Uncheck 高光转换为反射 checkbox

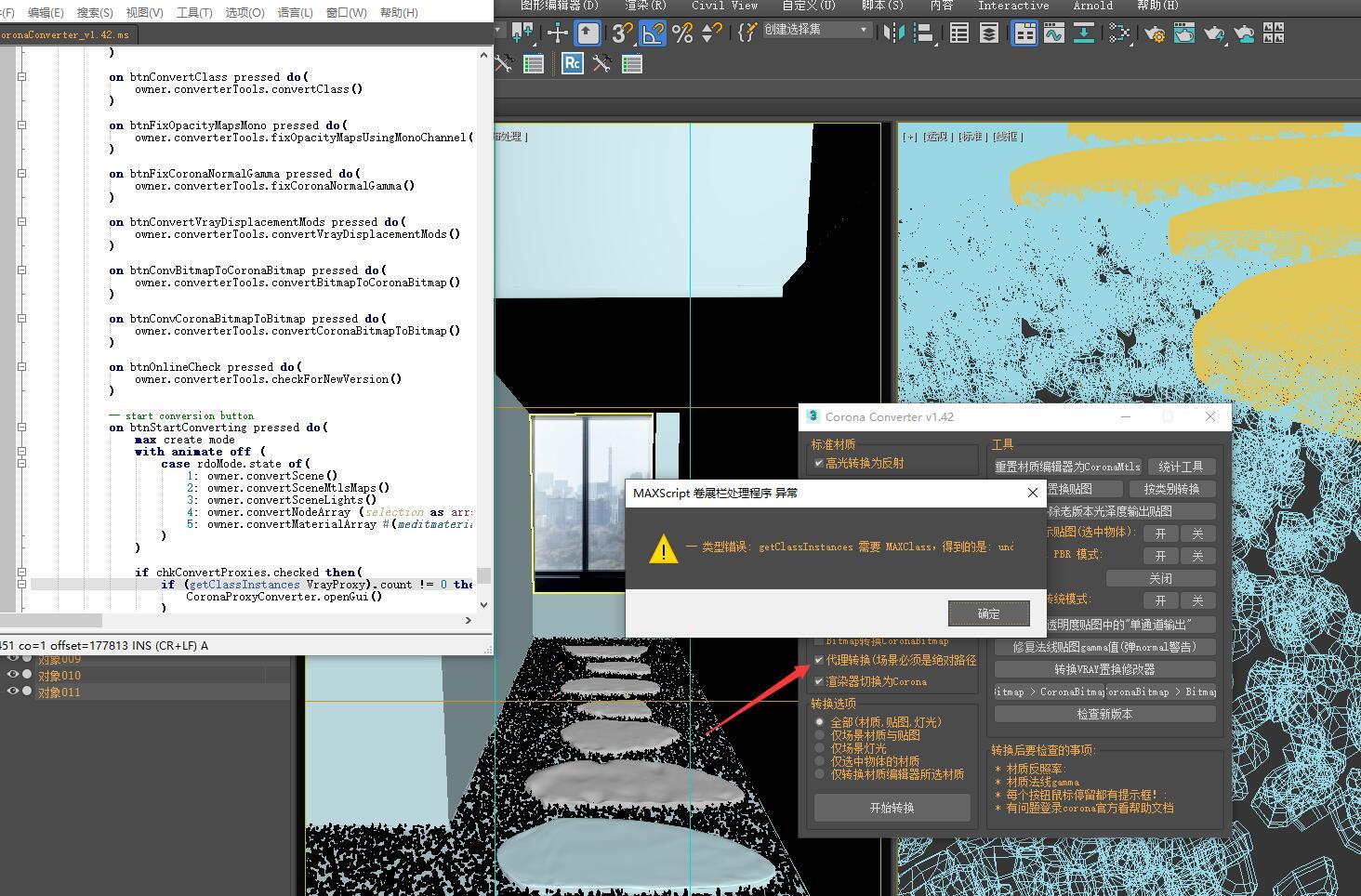tap(819, 463)
